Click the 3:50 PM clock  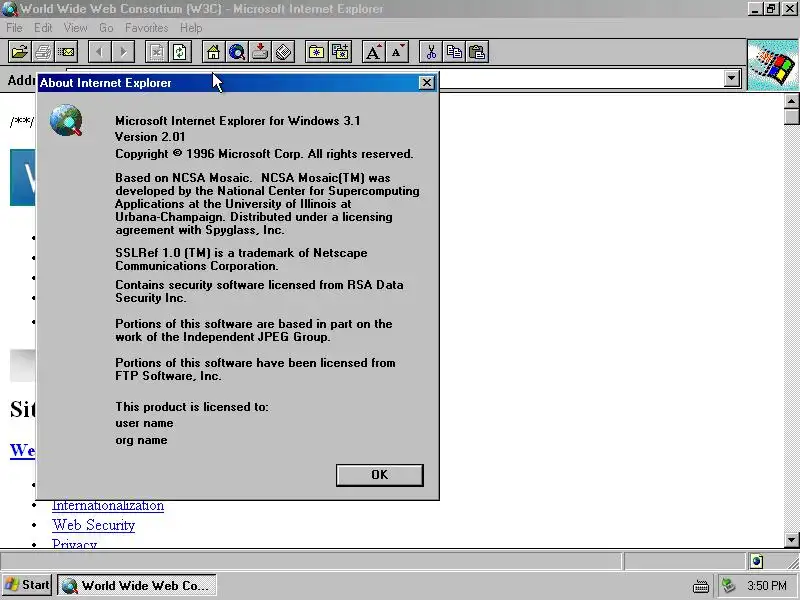point(767,586)
